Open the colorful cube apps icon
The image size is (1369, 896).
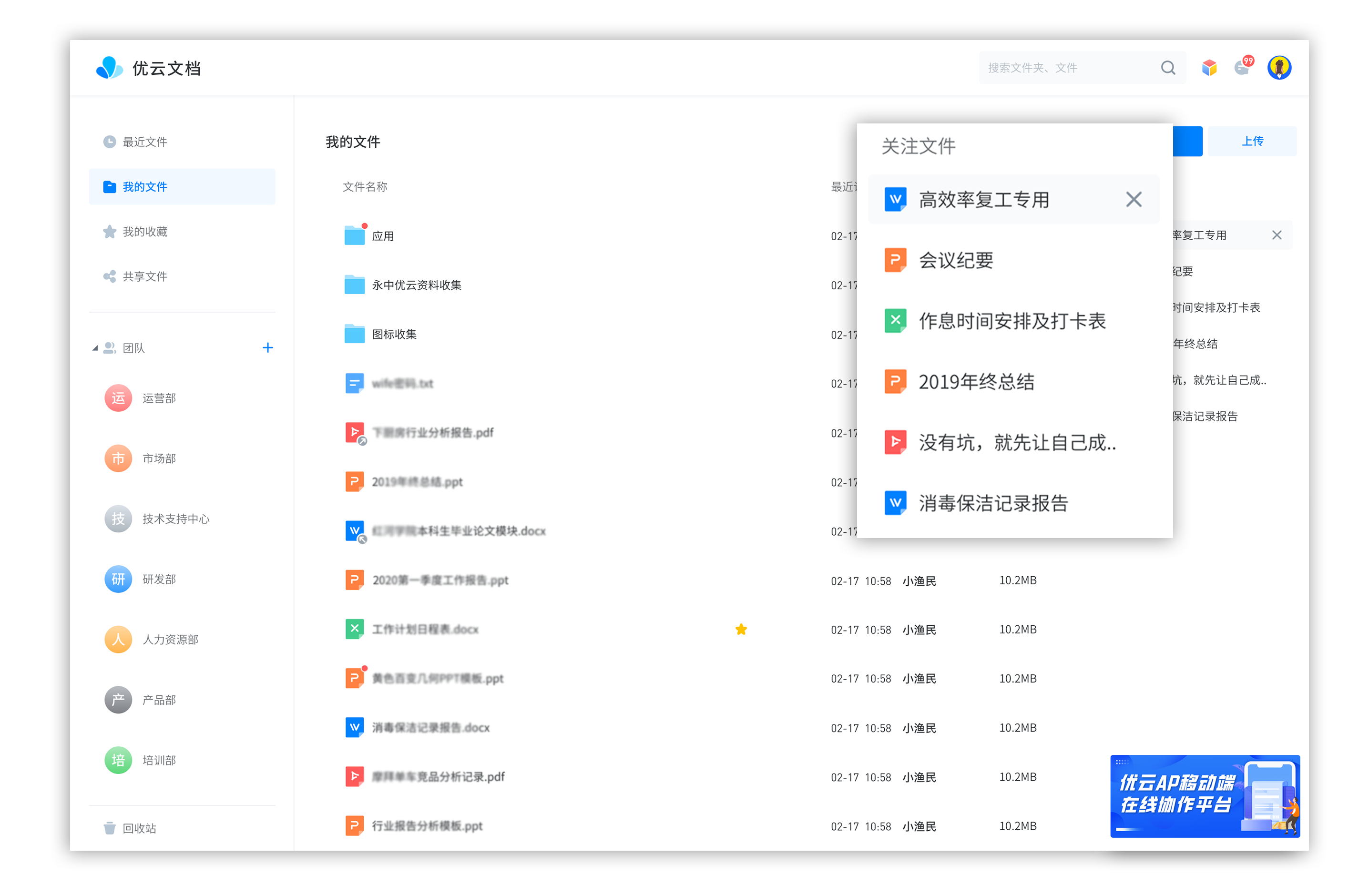coord(1209,68)
